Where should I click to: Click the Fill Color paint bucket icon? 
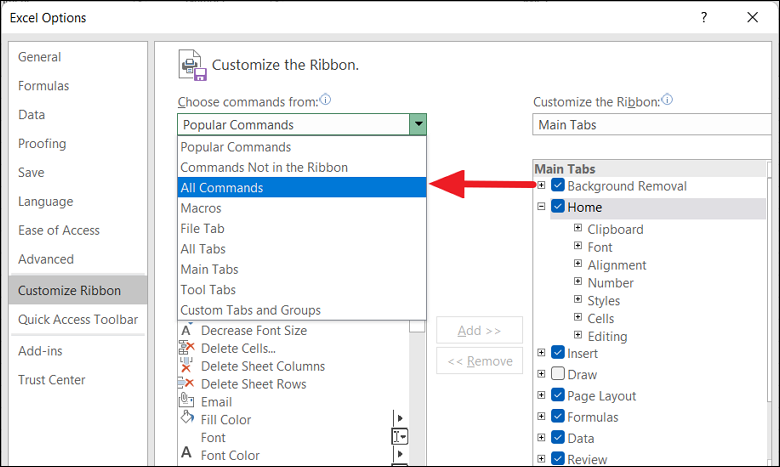point(187,417)
